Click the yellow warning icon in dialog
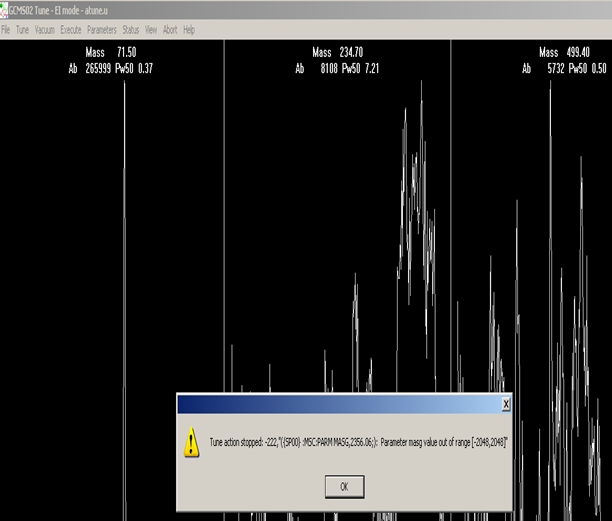Image resolution: width=612 pixels, height=521 pixels. pyautogui.click(x=191, y=442)
